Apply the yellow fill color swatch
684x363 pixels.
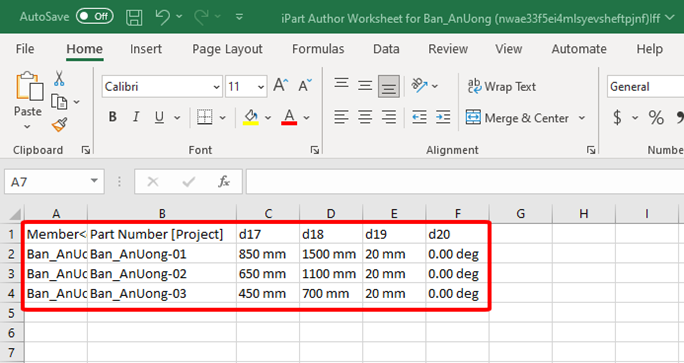click(251, 117)
